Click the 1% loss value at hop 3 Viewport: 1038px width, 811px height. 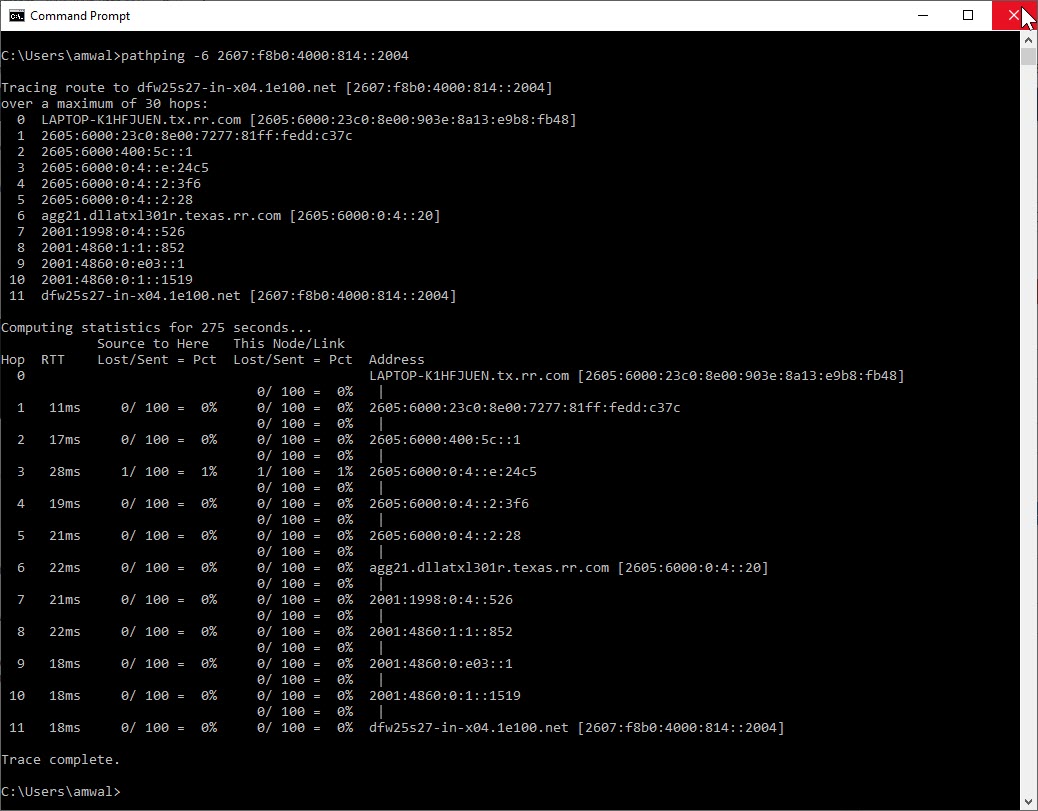coord(208,471)
